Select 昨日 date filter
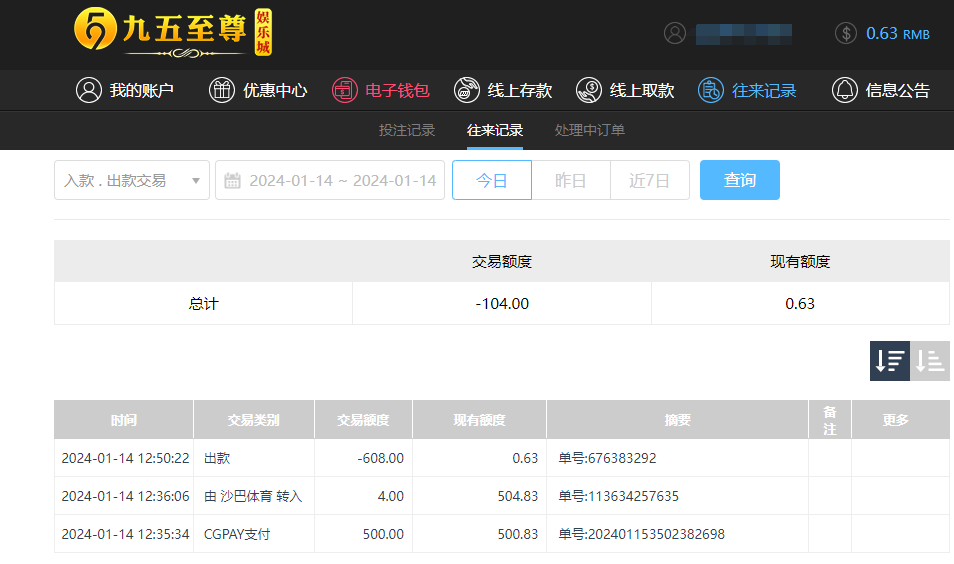The image size is (954, 564). pyautogui.click(x=571, y=180)
